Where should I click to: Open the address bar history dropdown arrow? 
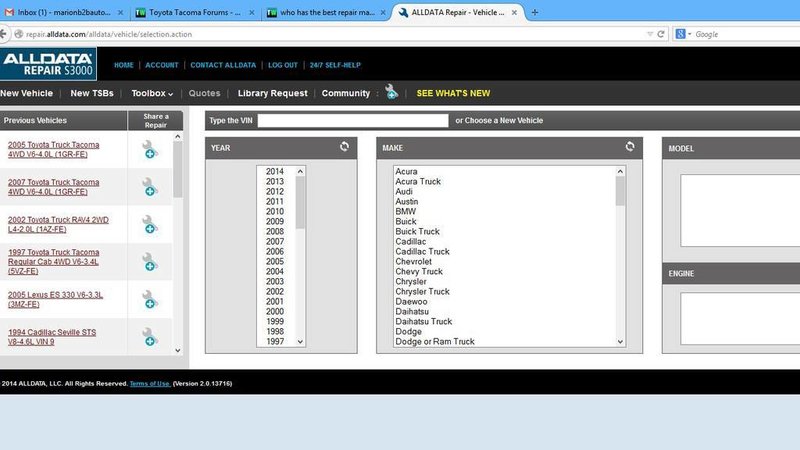(649, 34)
